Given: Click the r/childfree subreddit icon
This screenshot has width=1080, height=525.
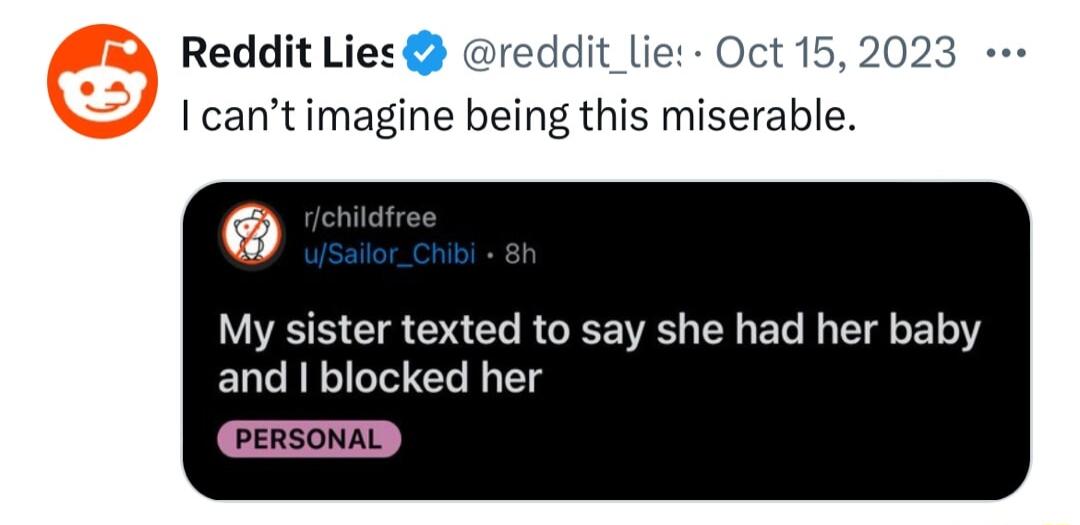Looking at the screenshot, I should coord(249,237).
